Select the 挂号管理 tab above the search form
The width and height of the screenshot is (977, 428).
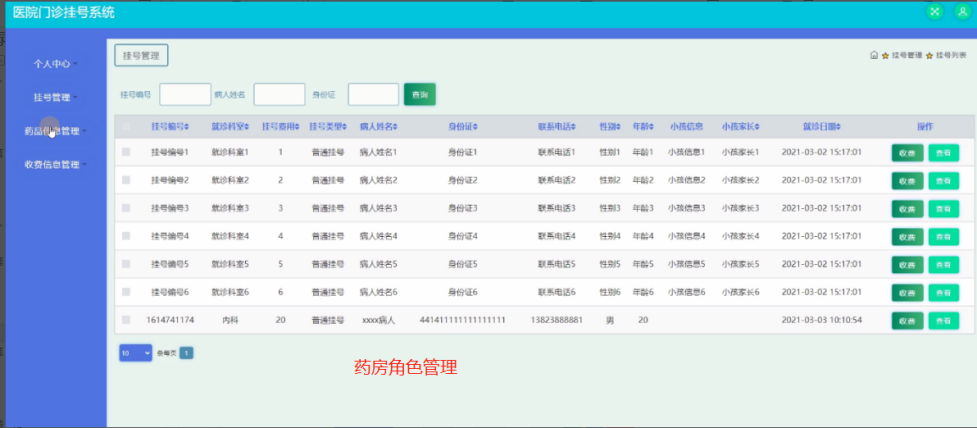[x=141, y=55]
